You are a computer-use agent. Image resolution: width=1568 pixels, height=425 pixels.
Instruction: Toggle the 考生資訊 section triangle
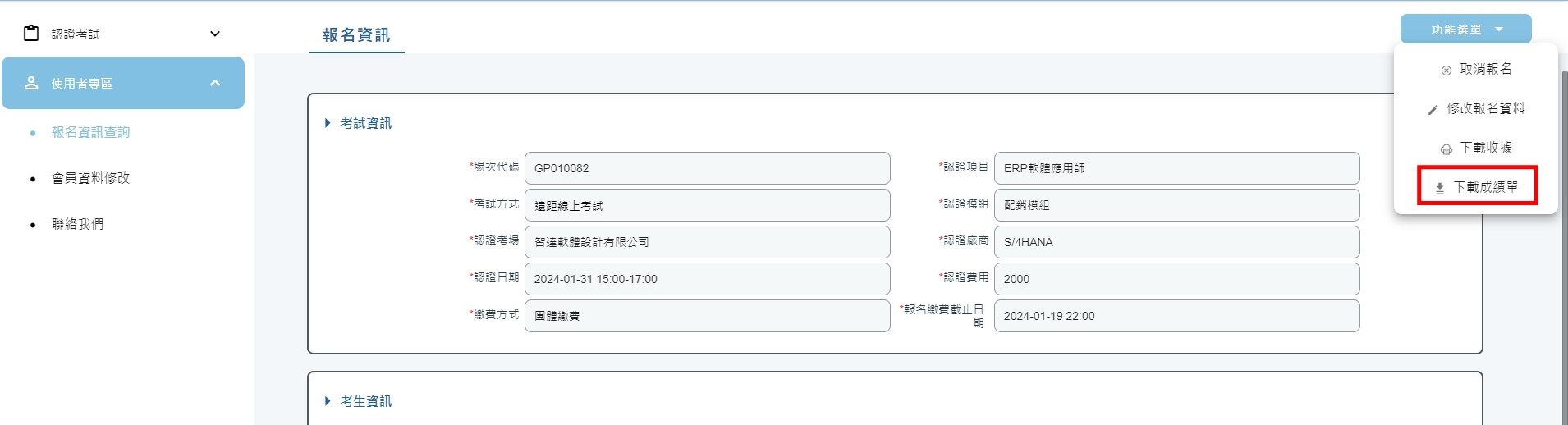click(328, 401)
